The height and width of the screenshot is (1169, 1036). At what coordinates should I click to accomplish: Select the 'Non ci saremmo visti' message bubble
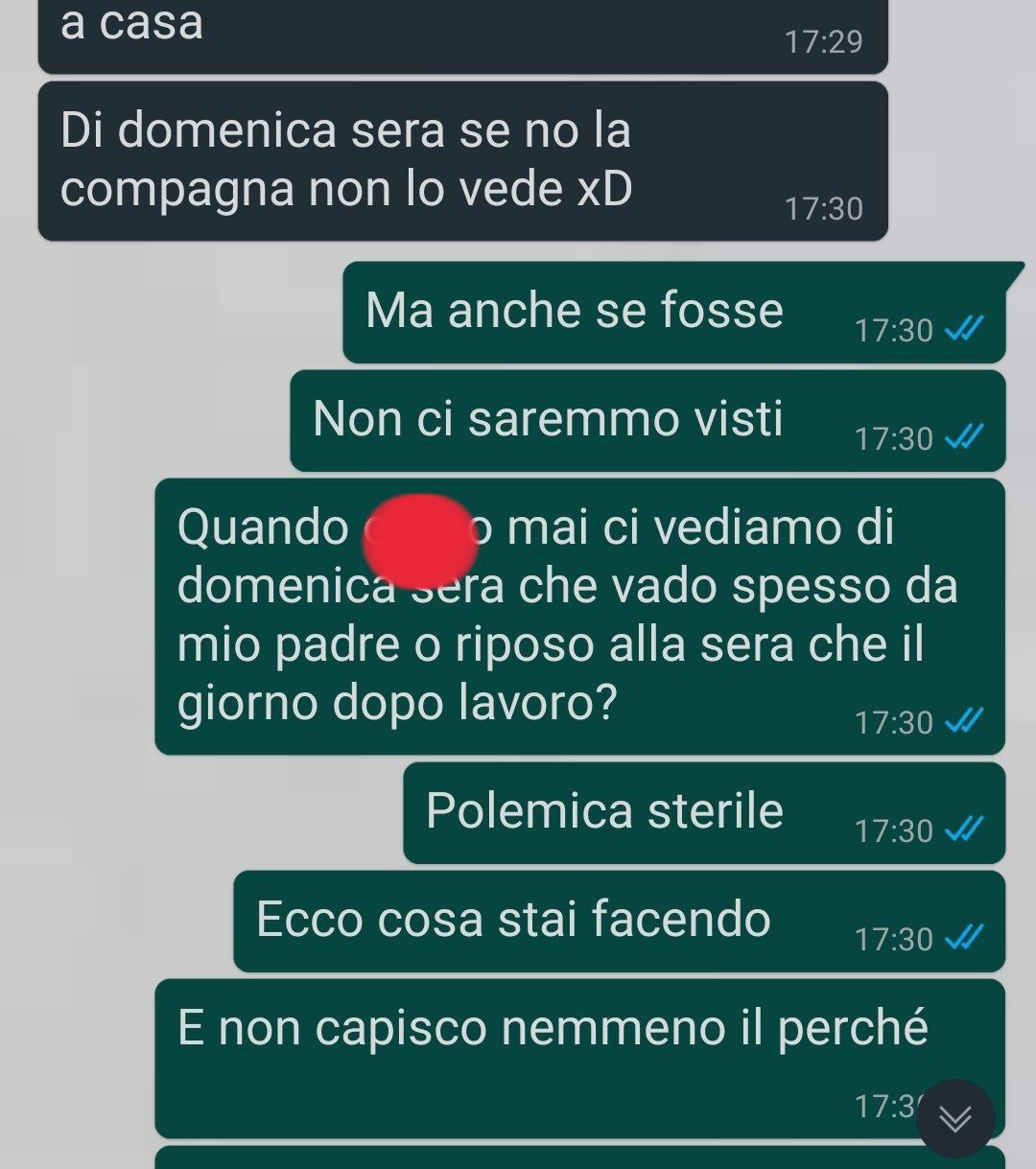pyautogui.click(x=648, y=421)
